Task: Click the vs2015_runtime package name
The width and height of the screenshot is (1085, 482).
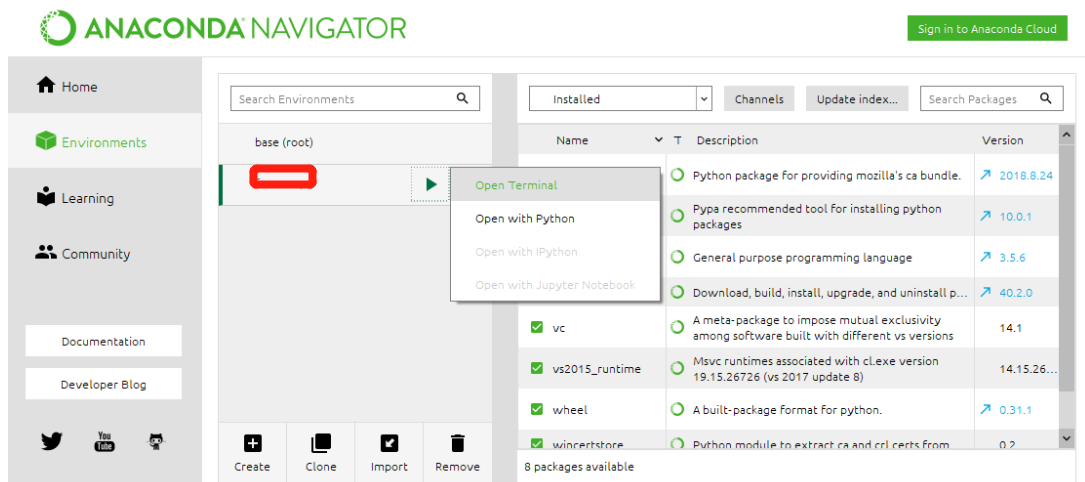Action: (596, 369)
